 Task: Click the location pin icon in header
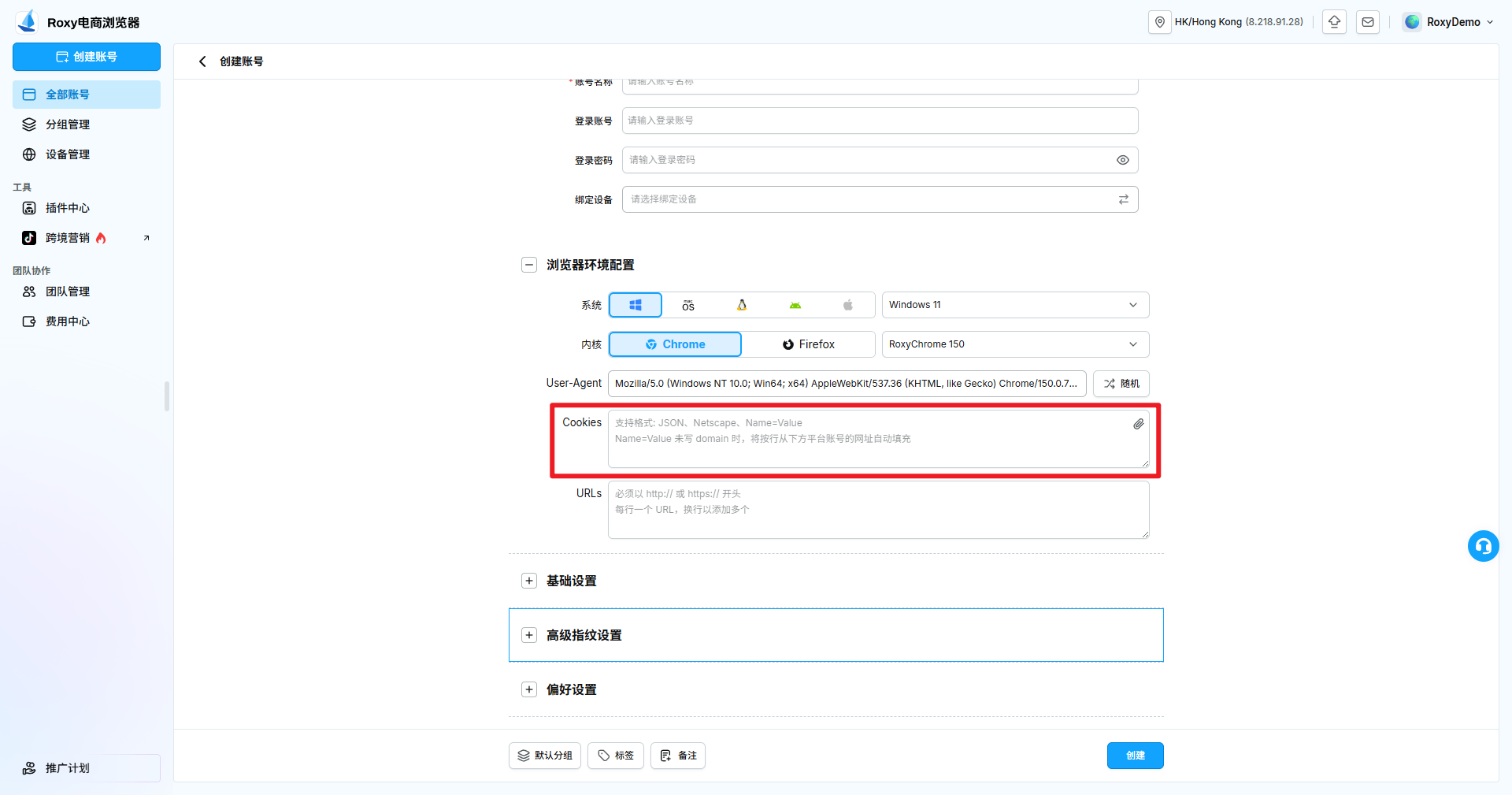tap(1160, 22)
